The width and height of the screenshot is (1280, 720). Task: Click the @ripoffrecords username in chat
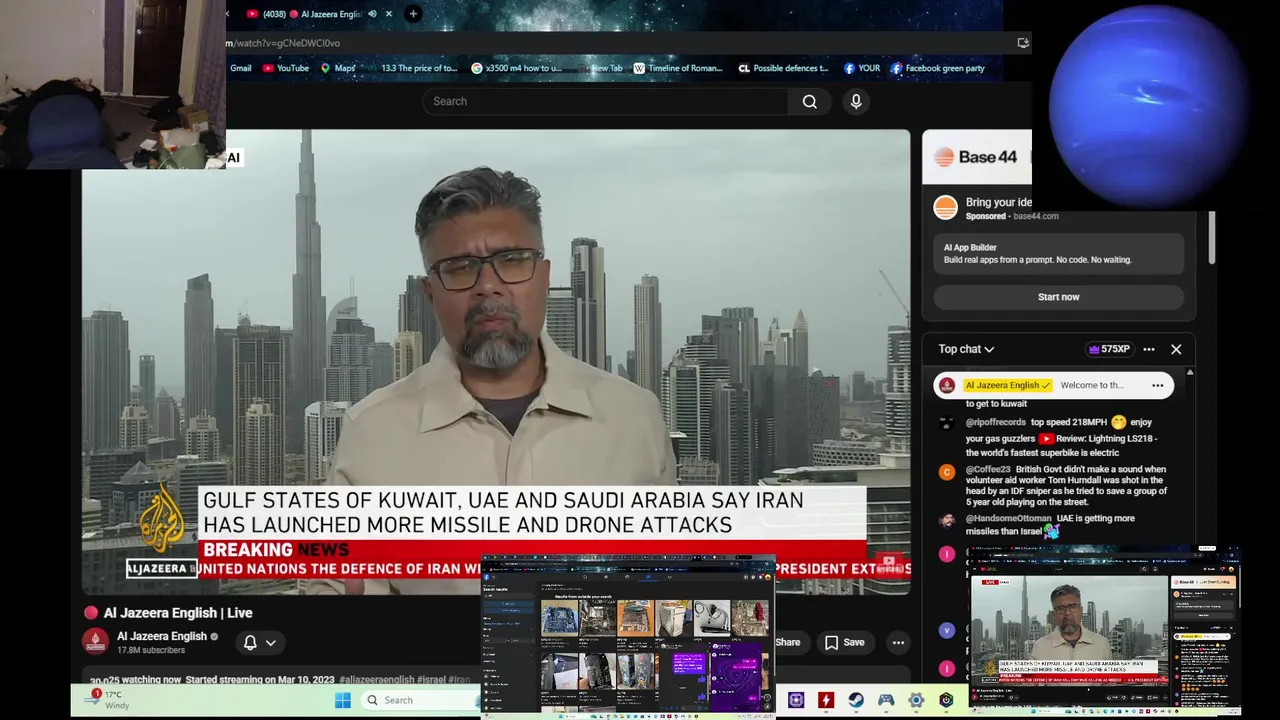click(996, 423)
